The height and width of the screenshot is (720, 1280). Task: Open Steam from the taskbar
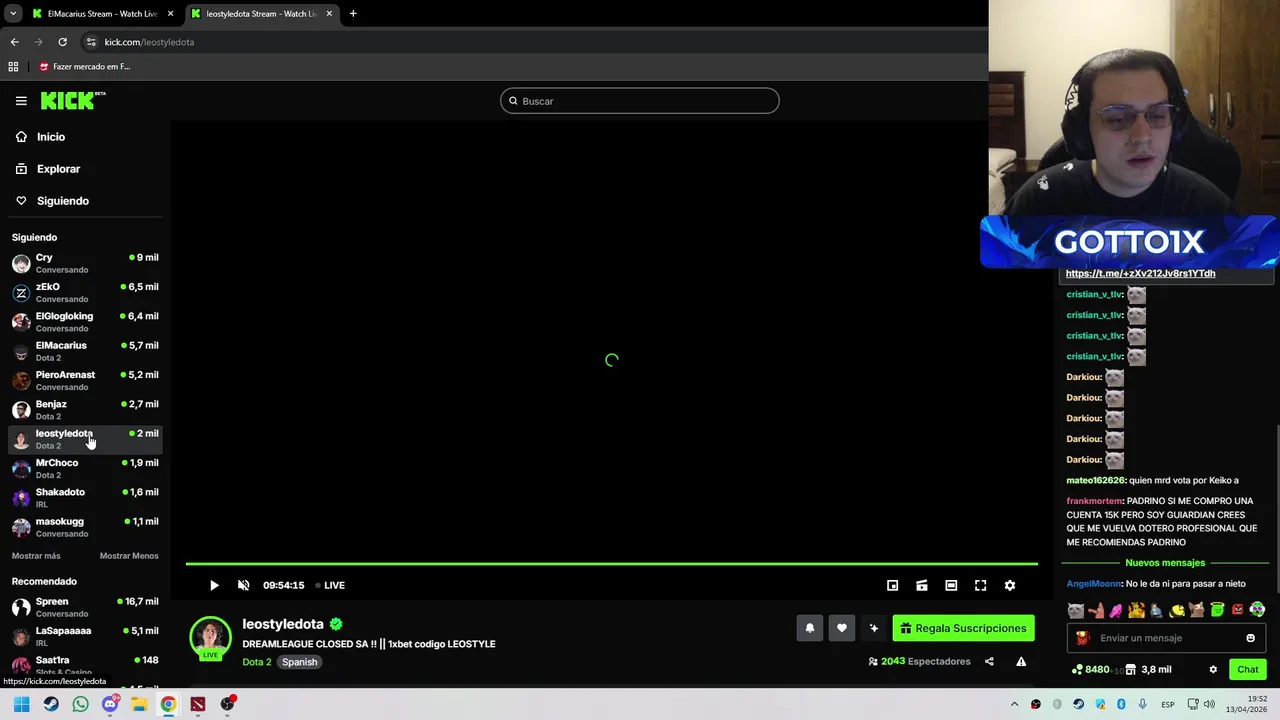(x=51, y=704)
